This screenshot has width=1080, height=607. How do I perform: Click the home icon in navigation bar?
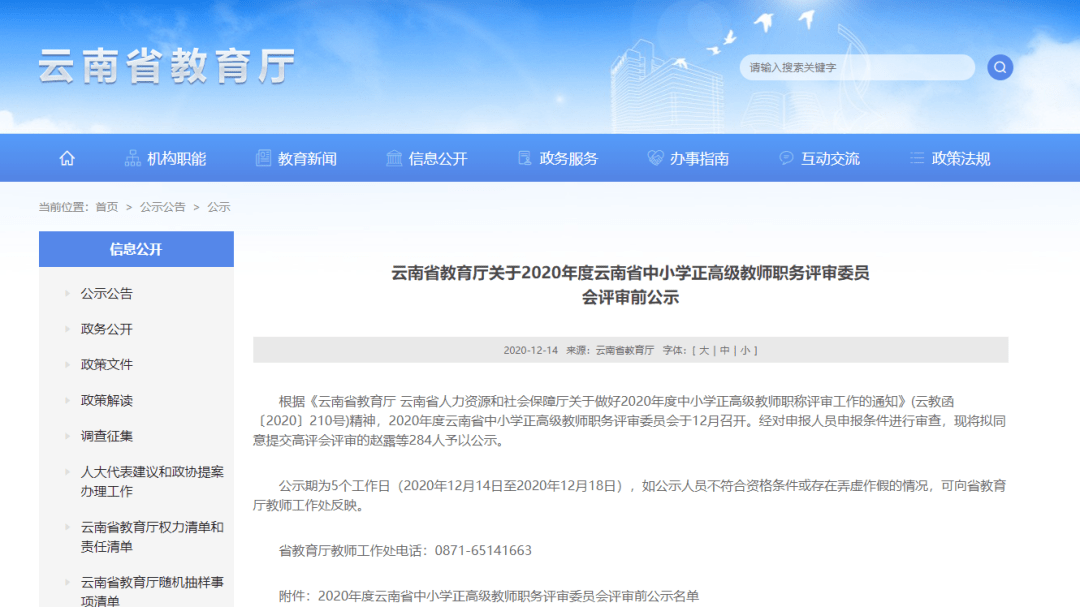67,158
